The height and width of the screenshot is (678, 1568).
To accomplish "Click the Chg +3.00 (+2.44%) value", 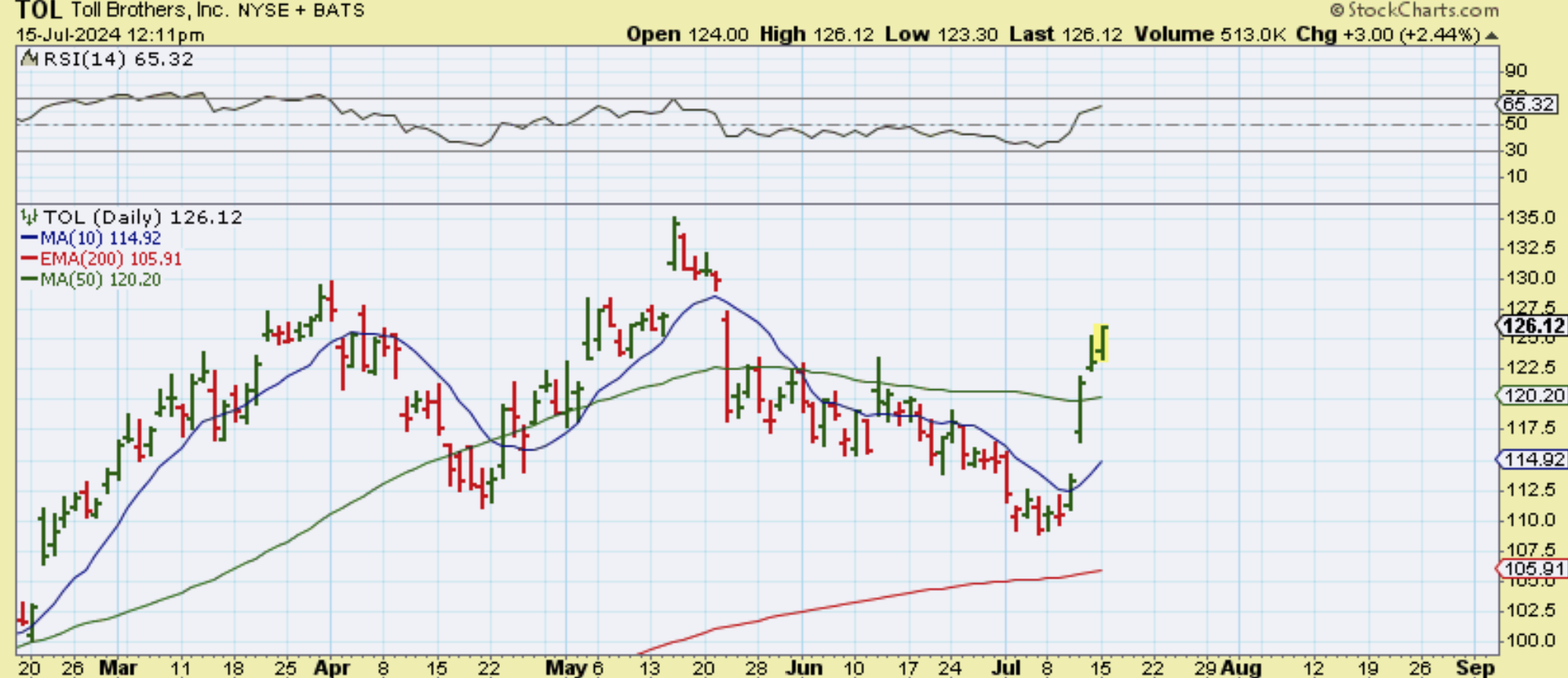I will click(x=1388, y=35).
